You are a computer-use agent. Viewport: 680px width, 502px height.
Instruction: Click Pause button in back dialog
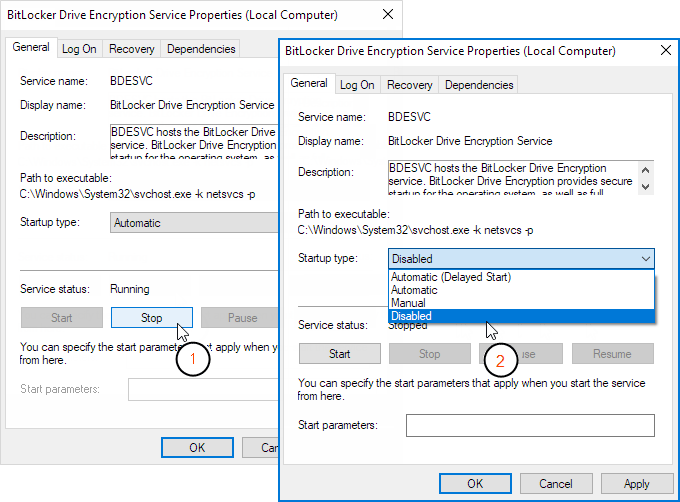(239, 318)
